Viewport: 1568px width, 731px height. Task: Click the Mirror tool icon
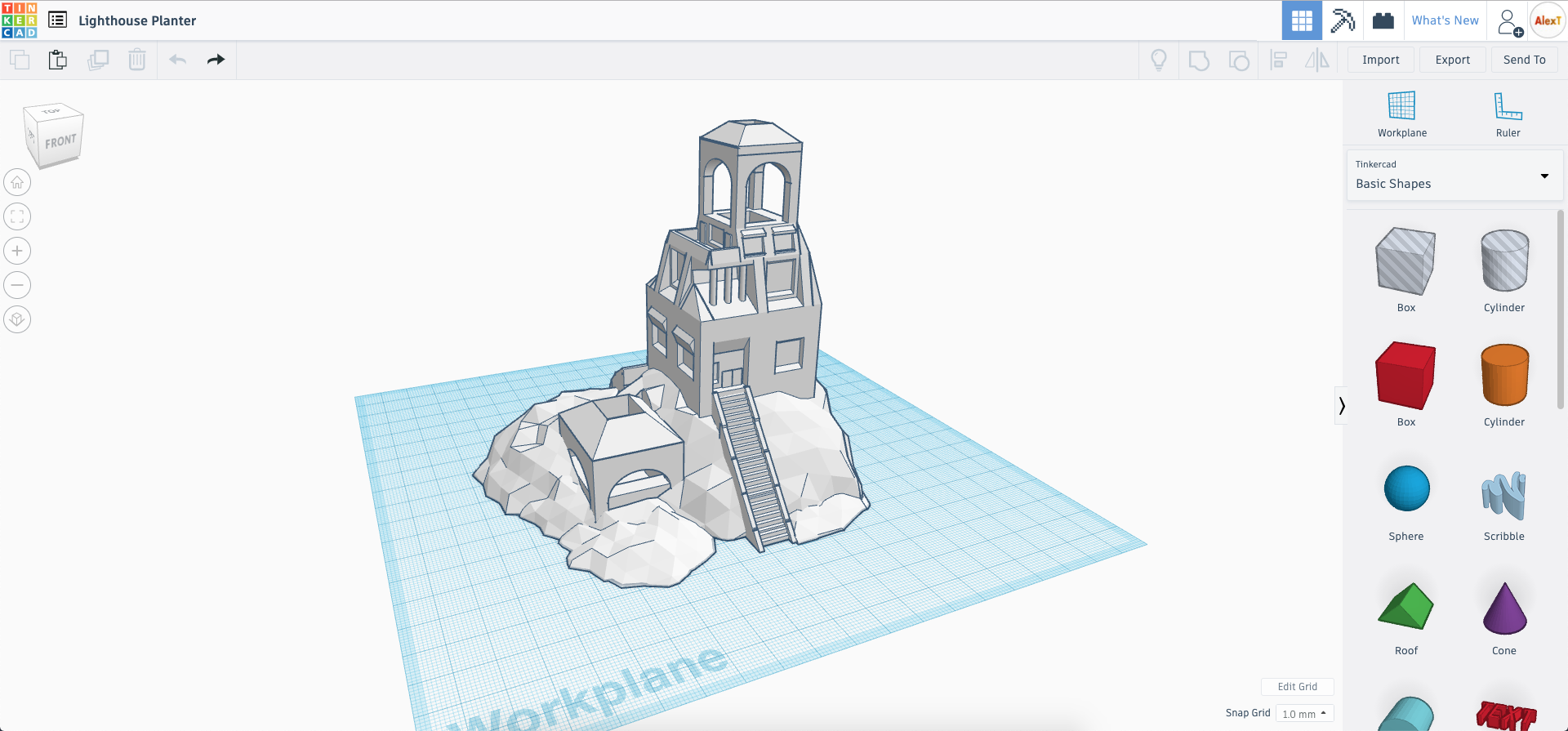(x=1317, y=60)
